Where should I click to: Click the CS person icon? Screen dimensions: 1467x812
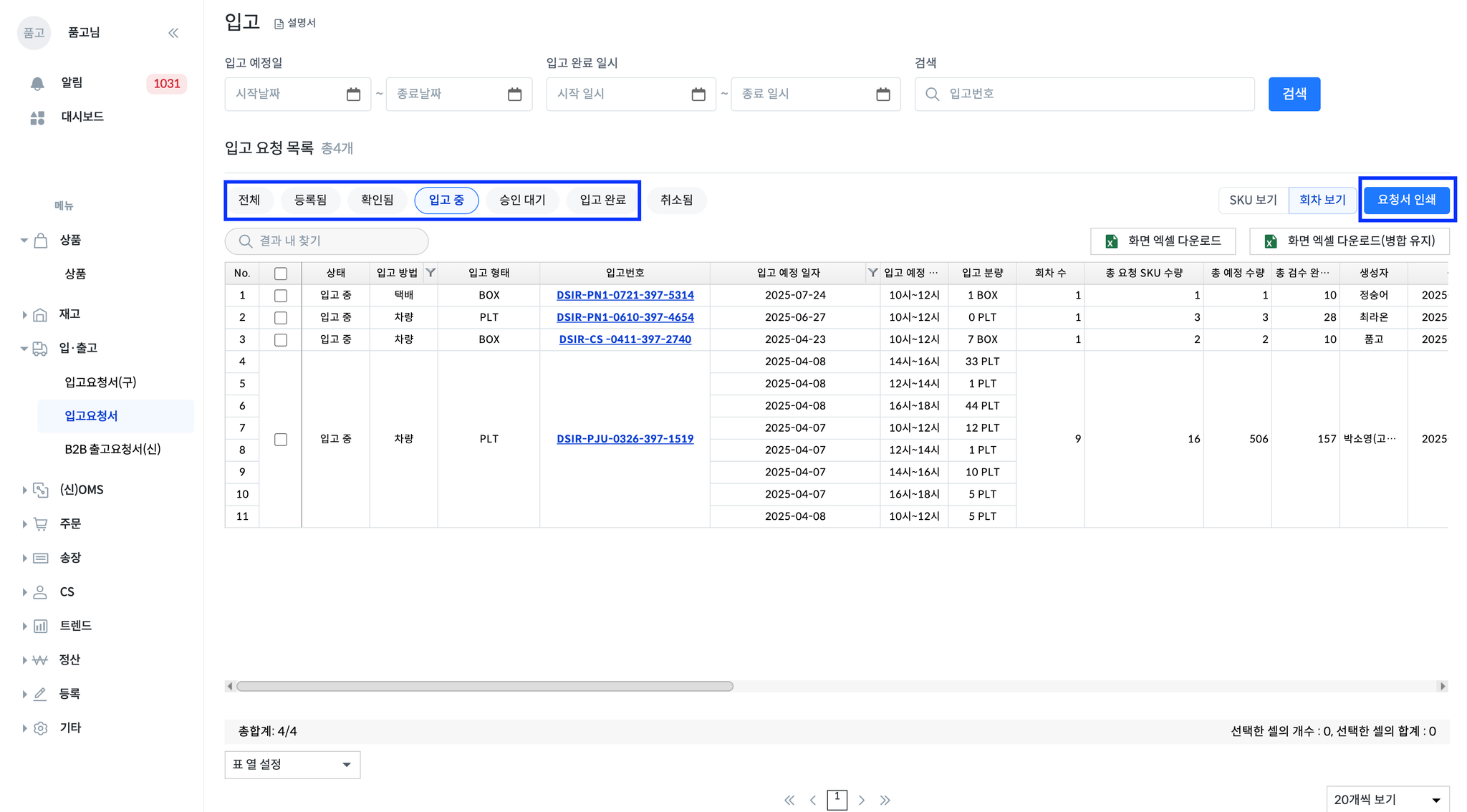pyautogui.click(x=41, y=592)
